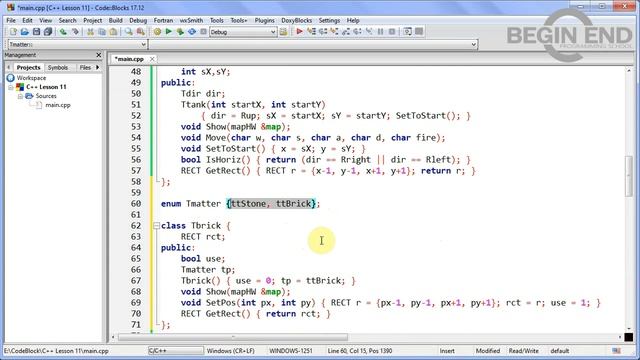This screenshot has height=360, width=640.
Task: Click the Build gear icon
Action: [157, 32]
